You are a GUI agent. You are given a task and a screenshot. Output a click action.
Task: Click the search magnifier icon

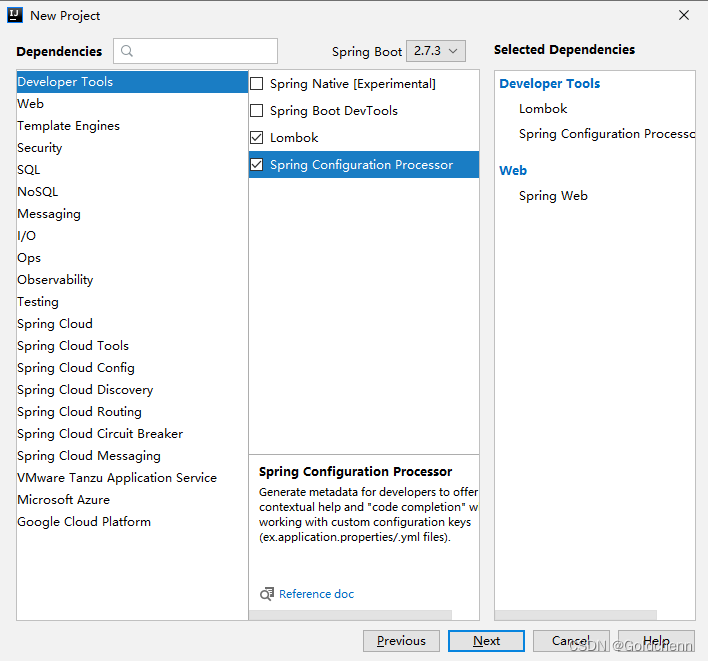coord(127,51)
